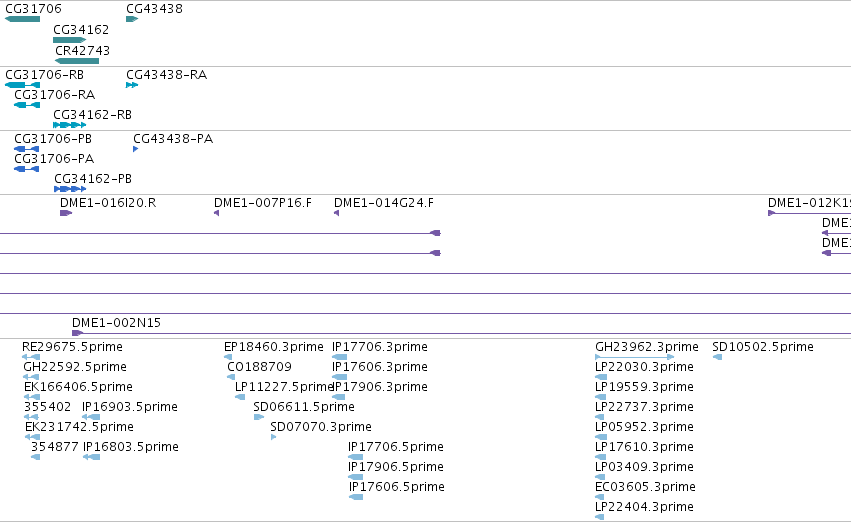Click the LP22404.3prime feature label
The image size is (851, 522).
(x=644, y=506)
